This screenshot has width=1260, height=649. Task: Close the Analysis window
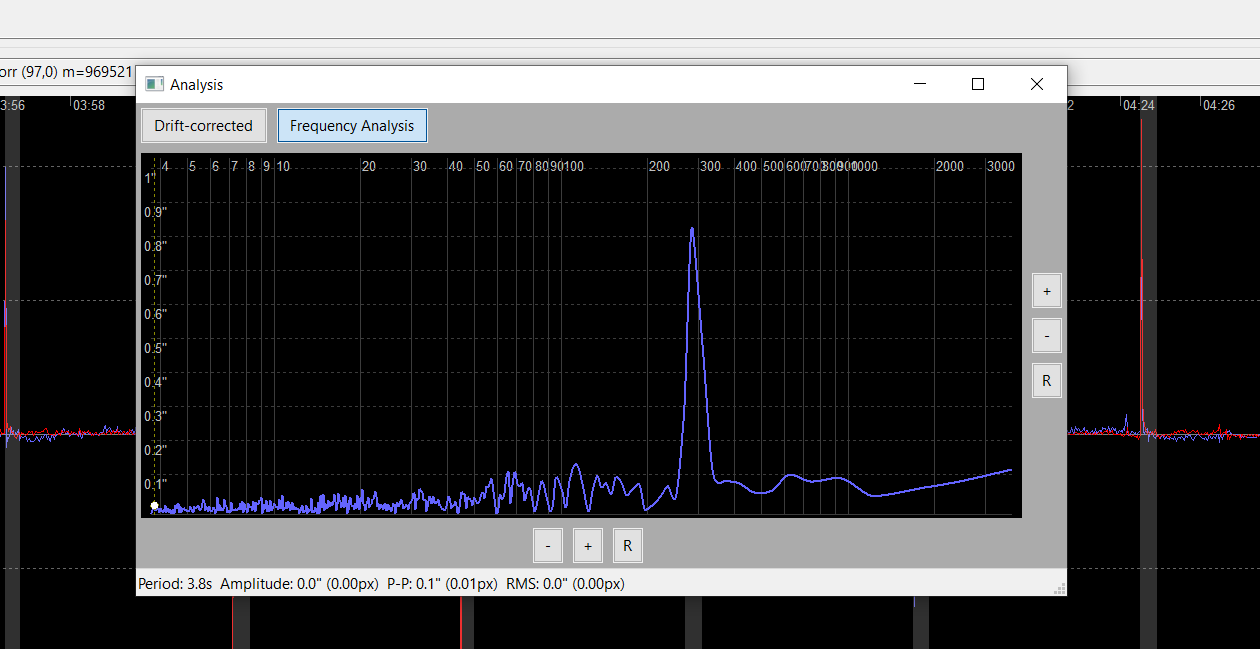(x=1037, y=85)
